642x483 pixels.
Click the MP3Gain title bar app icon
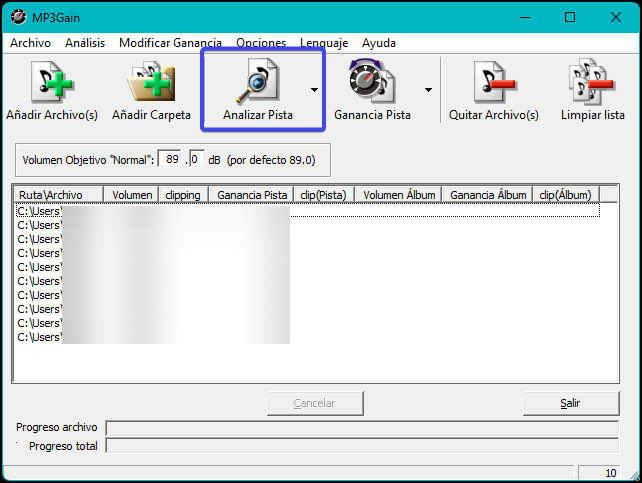pyautogui.click(x=18, y=17)
